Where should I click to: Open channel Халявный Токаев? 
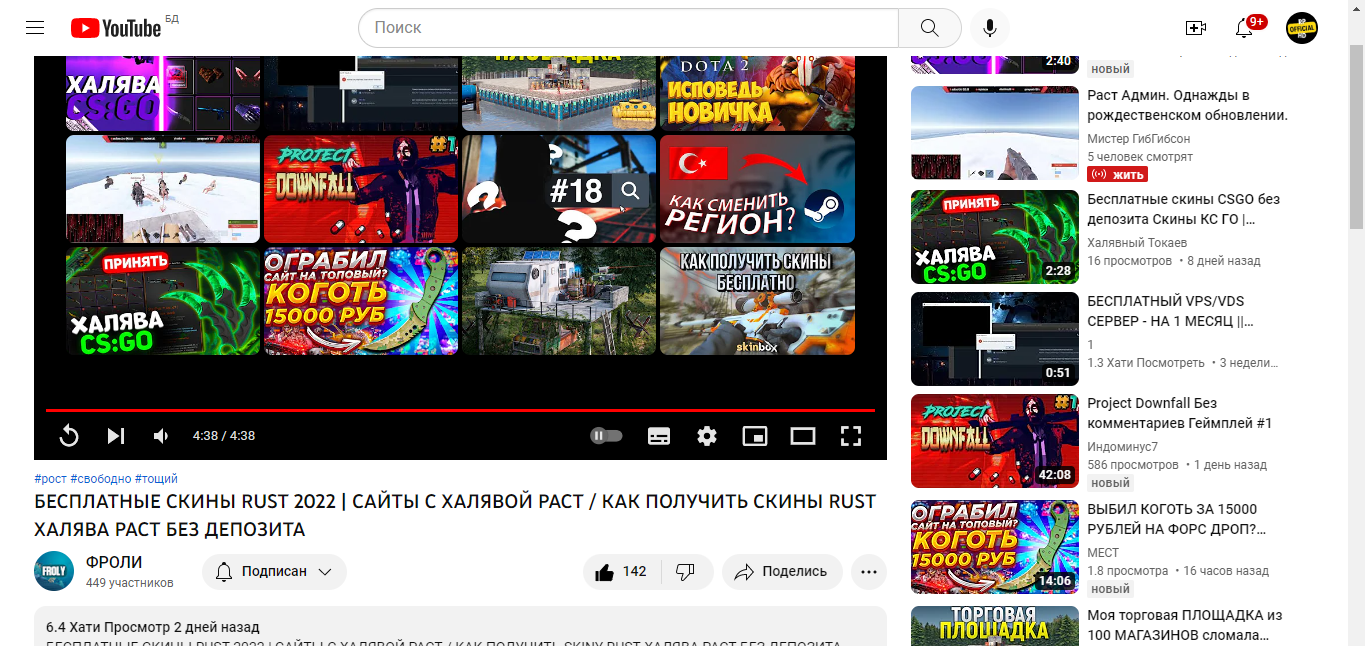(x=1137, y=243)
